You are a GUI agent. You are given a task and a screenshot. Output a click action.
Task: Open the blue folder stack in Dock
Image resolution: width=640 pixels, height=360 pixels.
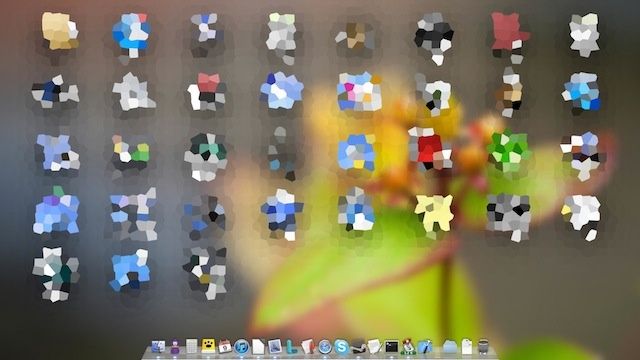coord(450,347)
